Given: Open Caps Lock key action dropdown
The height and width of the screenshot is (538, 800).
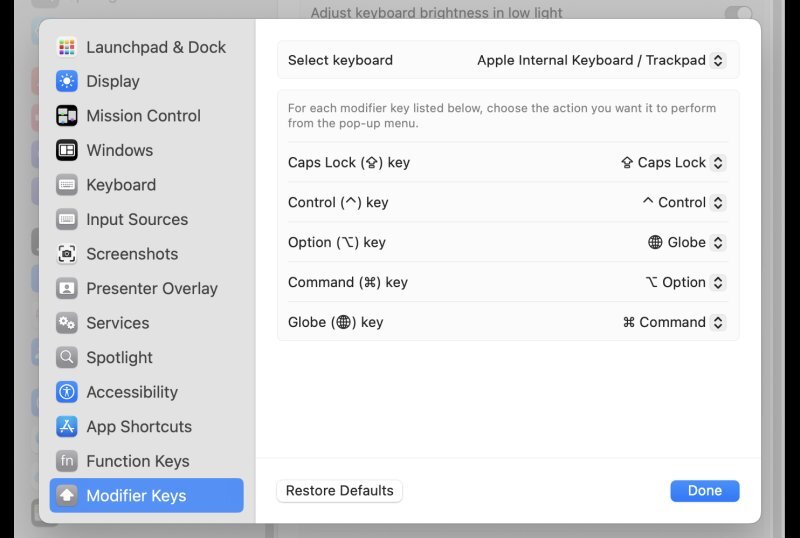Looking at the screenshot, I should tap(673, 162).
